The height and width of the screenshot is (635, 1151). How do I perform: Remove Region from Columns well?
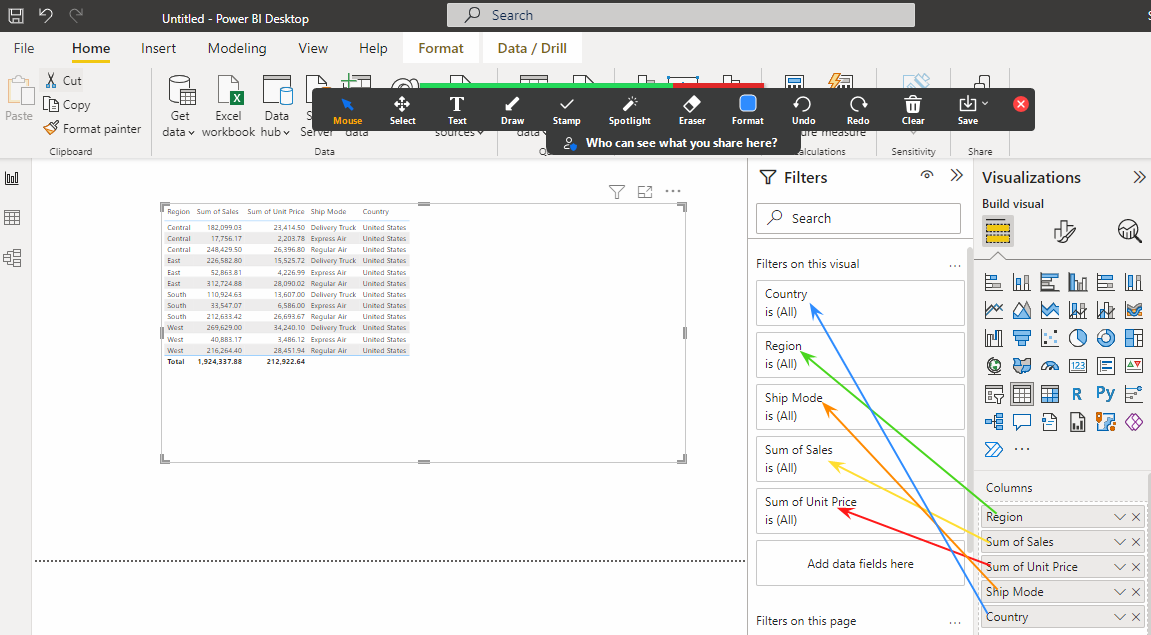click(1136, 517)
